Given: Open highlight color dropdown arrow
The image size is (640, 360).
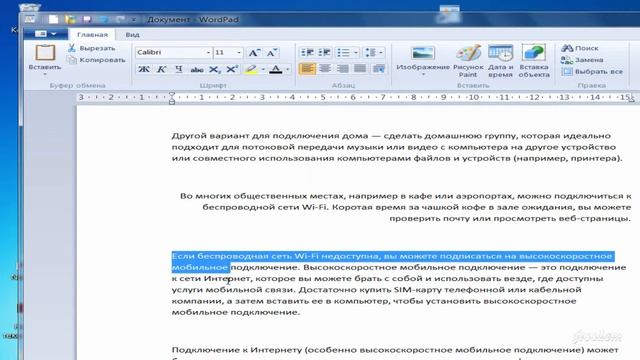Looking at the screenshot, I should (263, 69).
